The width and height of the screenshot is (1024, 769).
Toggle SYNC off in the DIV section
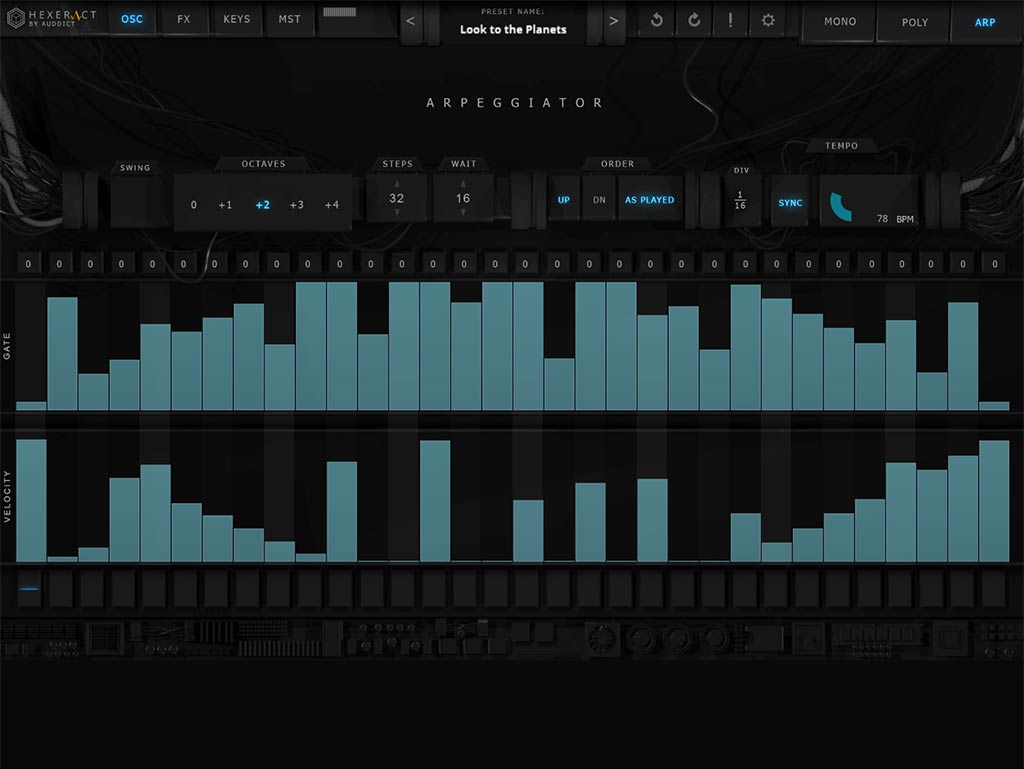[790, 202]
